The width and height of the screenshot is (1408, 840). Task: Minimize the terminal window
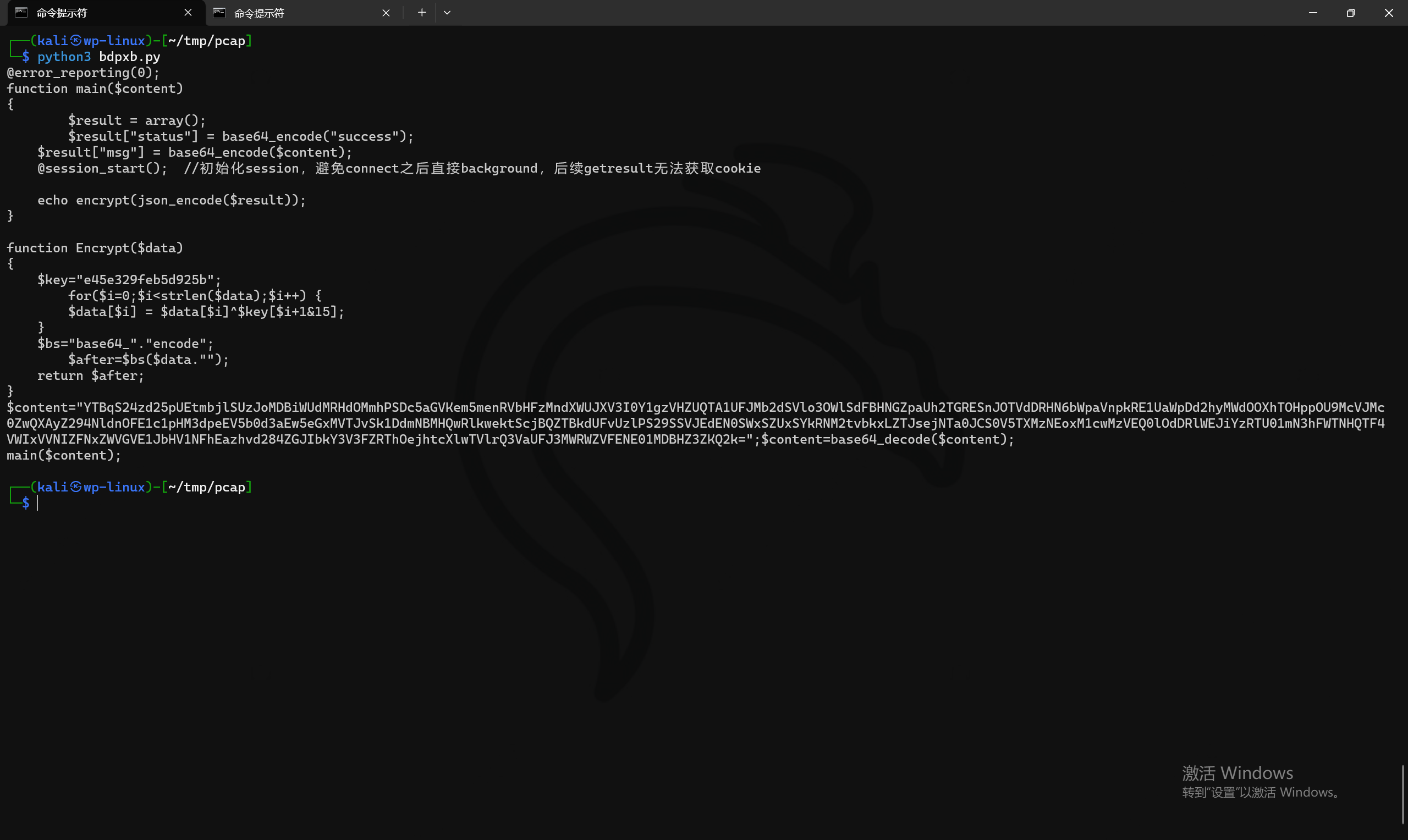[1313, 13]
